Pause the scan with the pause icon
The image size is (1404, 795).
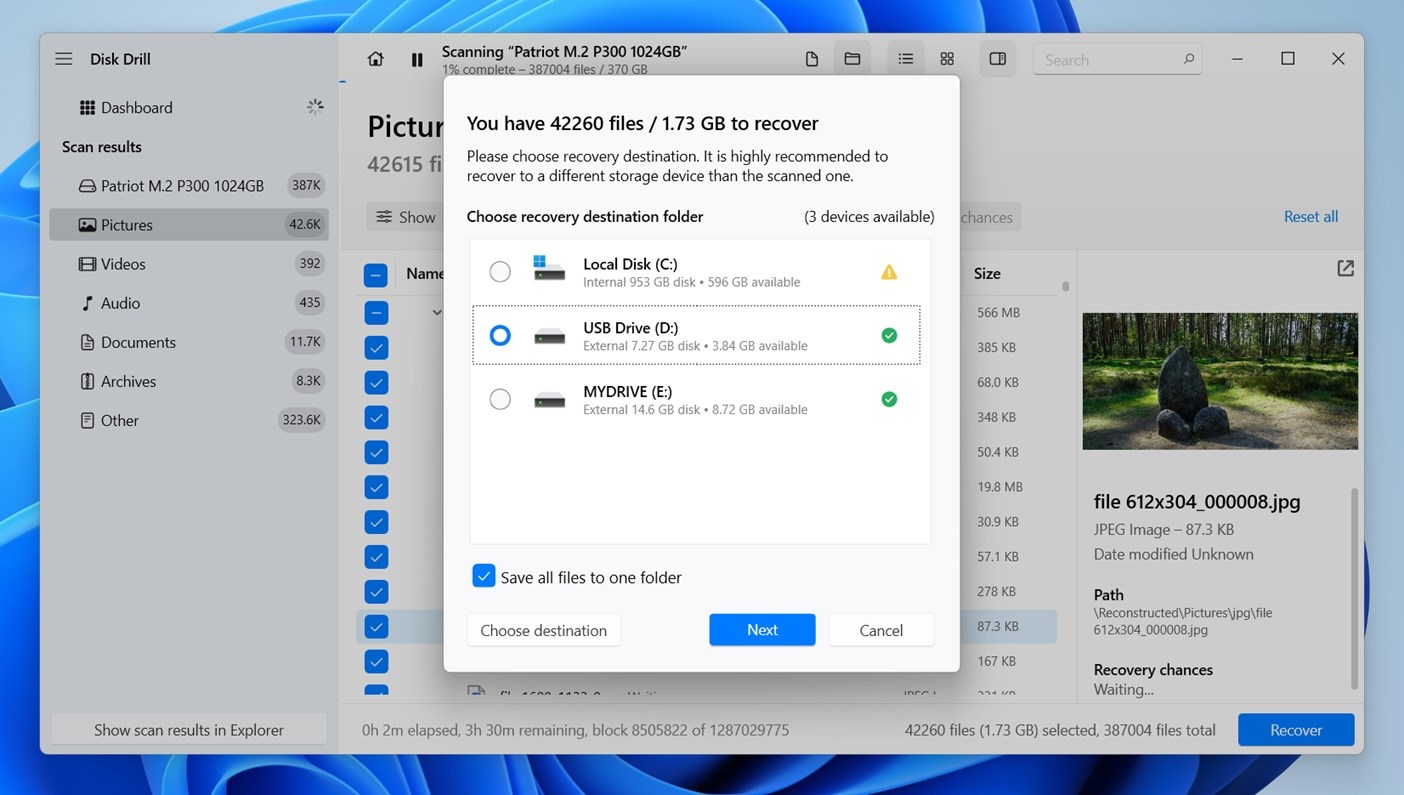(x=417, y=60)
